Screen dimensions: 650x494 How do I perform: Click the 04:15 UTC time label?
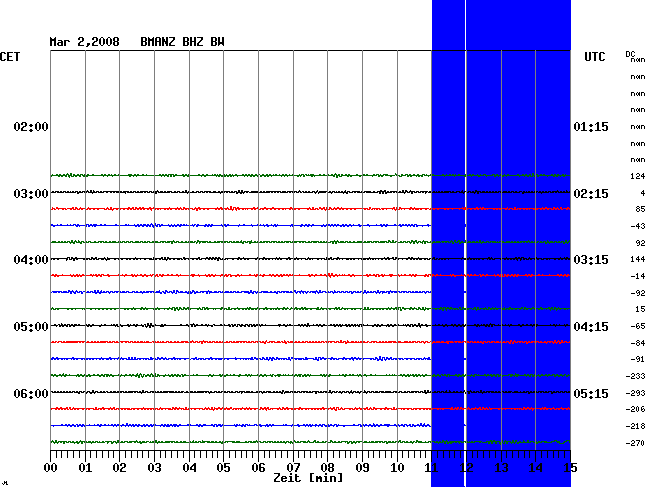[x=591, y=327]
